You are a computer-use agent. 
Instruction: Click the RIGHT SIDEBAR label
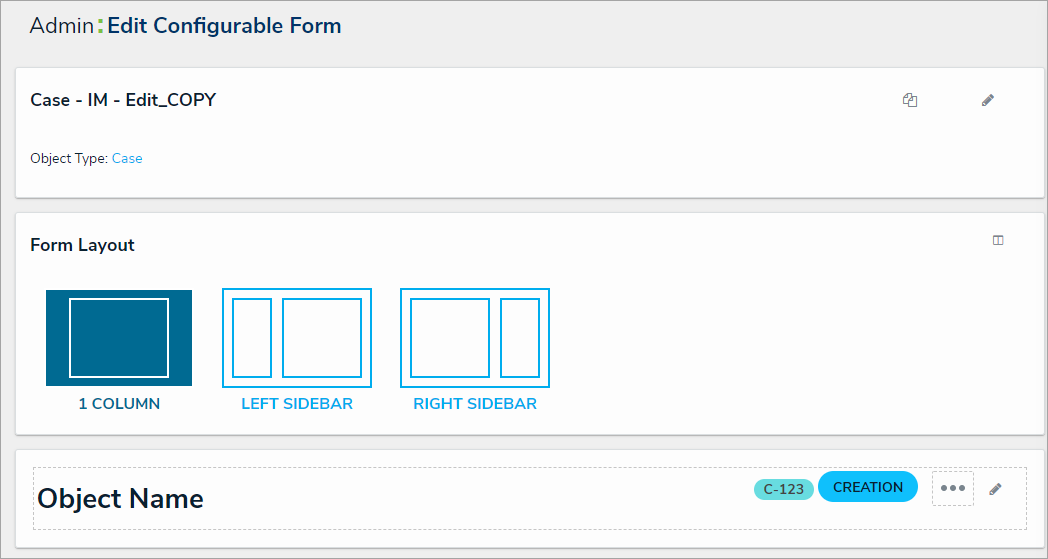(x=475, y=404)
